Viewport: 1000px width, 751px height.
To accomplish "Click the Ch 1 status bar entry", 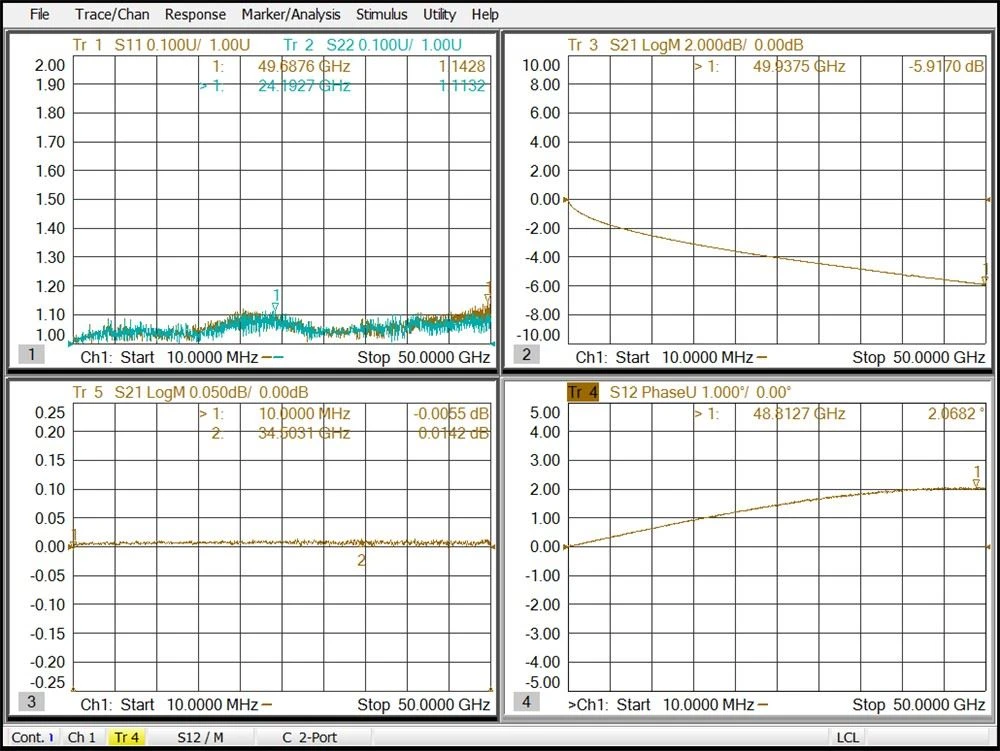I will coord(82,737).
